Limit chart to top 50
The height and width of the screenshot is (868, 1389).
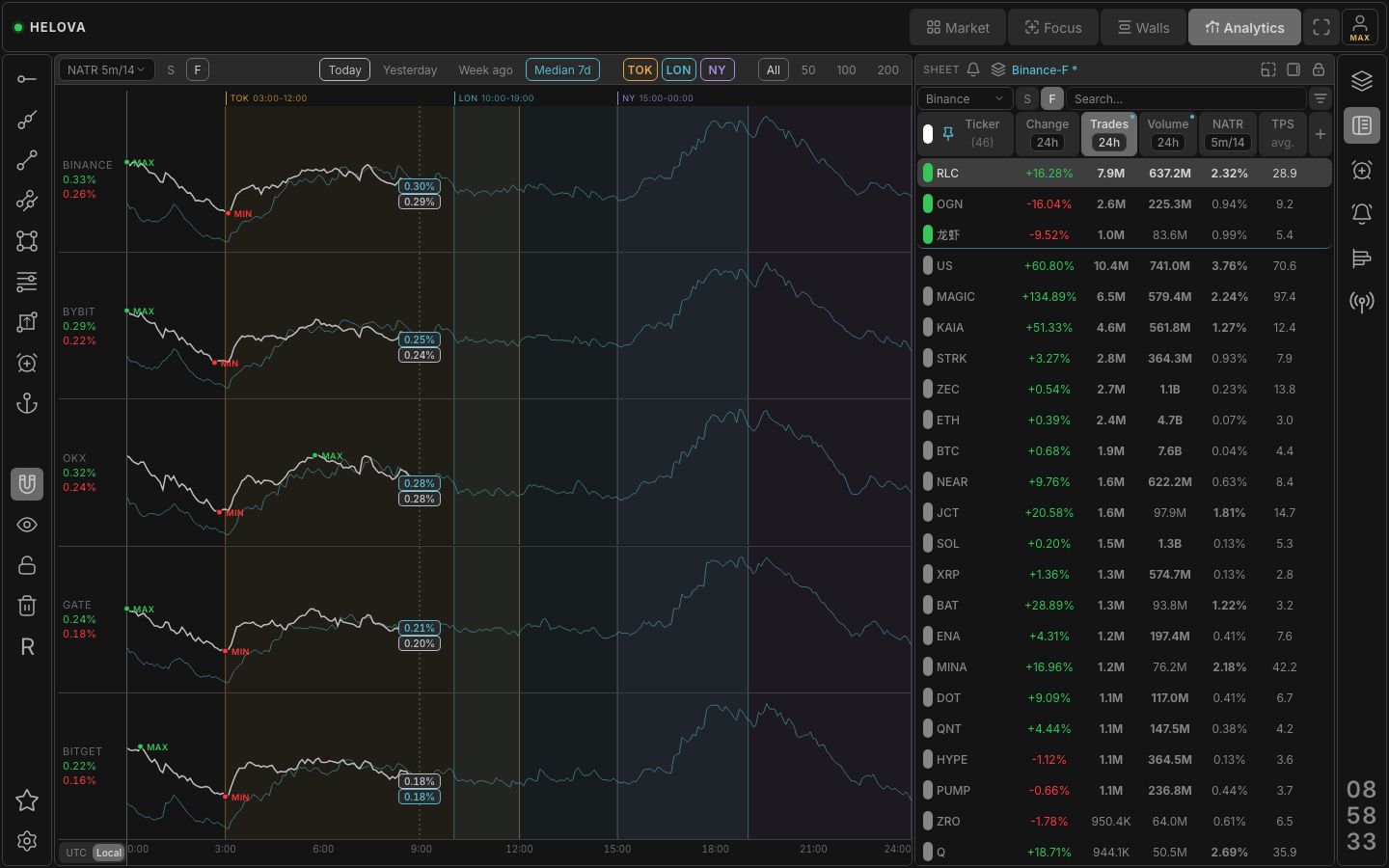point(808,69)
